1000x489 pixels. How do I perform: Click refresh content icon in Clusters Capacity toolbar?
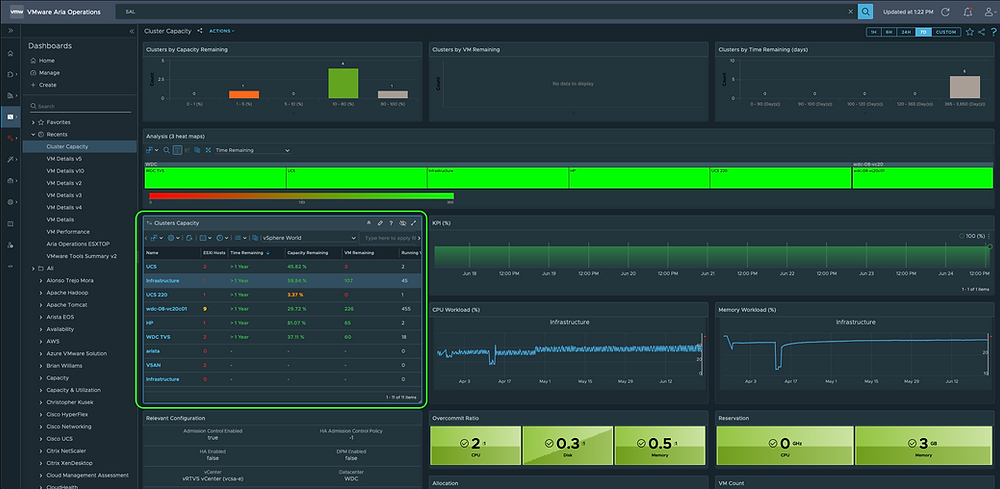pyautogui.click(x=189, y=238)
